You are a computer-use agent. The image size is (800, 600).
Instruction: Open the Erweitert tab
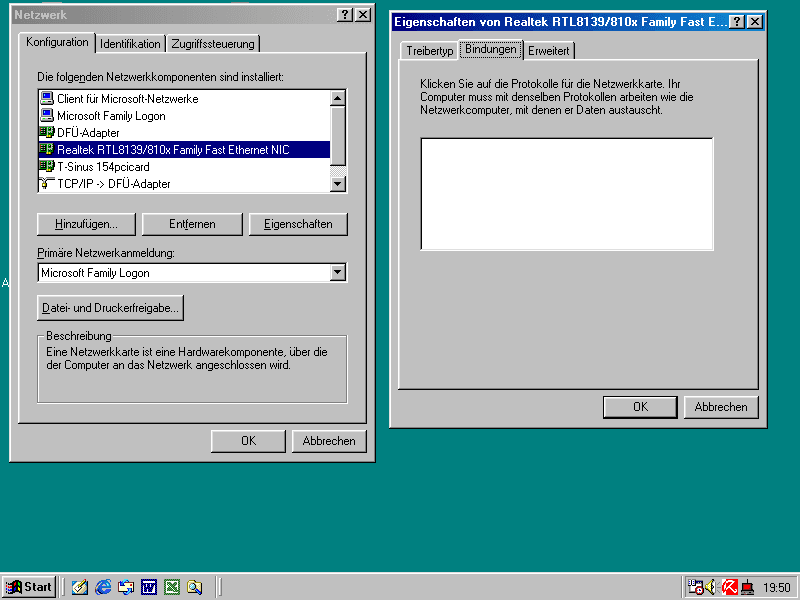tap(548, 51)
